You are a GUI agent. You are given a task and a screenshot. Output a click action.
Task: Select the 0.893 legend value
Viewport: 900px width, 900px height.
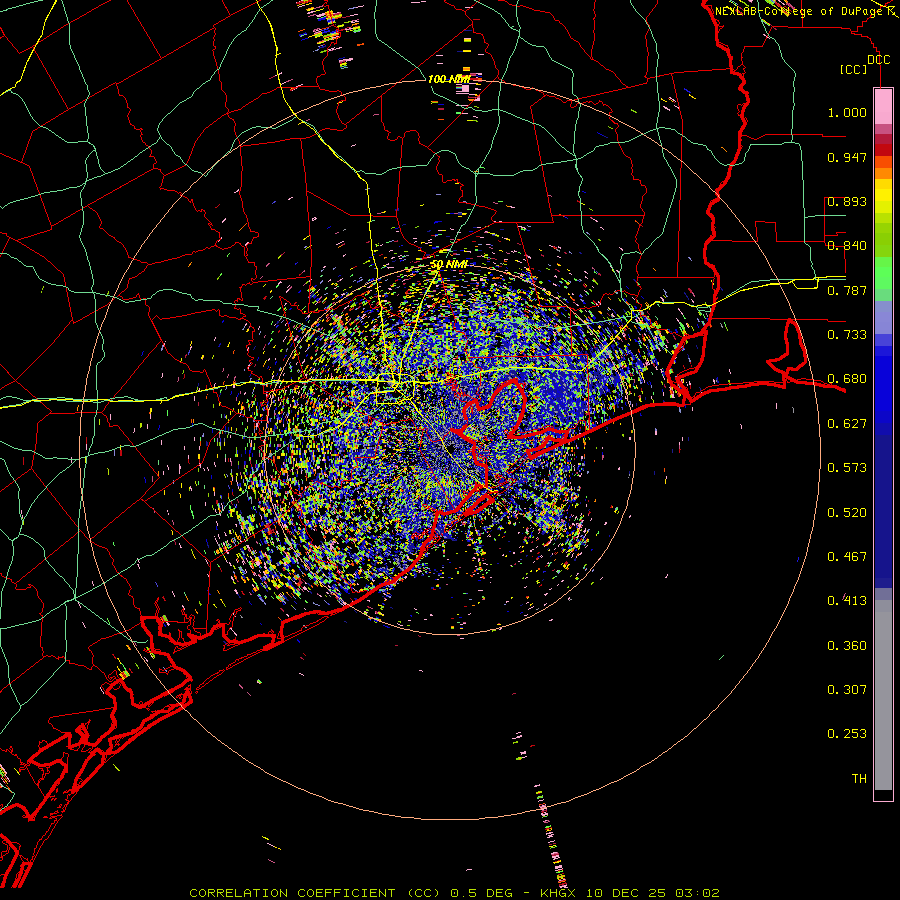[x=847, y=201]
